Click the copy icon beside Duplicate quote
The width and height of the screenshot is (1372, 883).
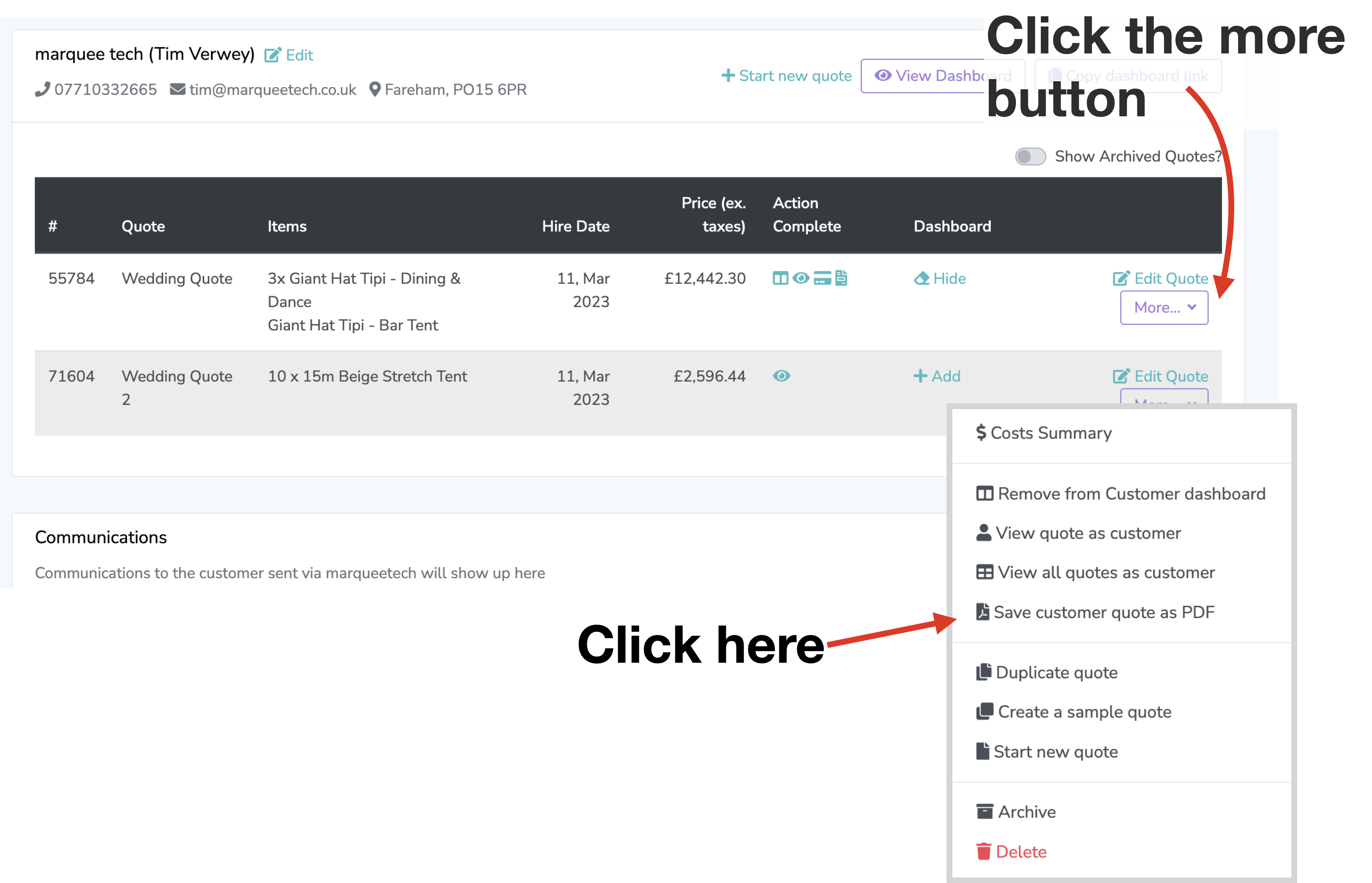(x=984, y=672)
